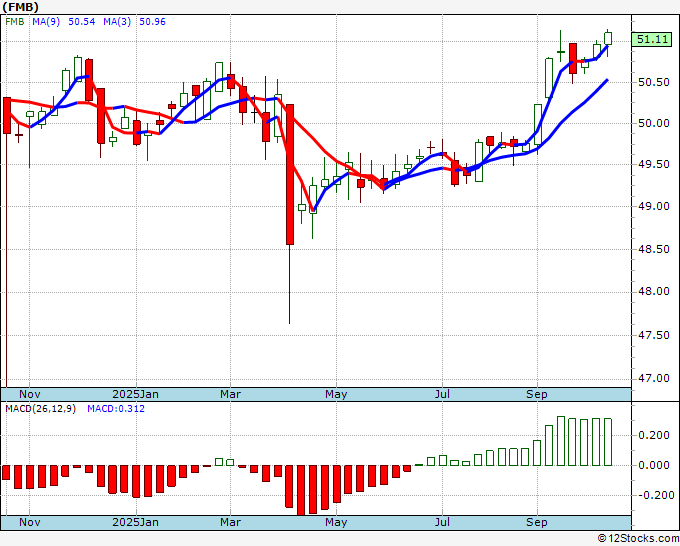Image resolution: width=680 pixels, height=546 pixels.
Task: Click the tallest green MACD bar in September
Action: [561, 441]
